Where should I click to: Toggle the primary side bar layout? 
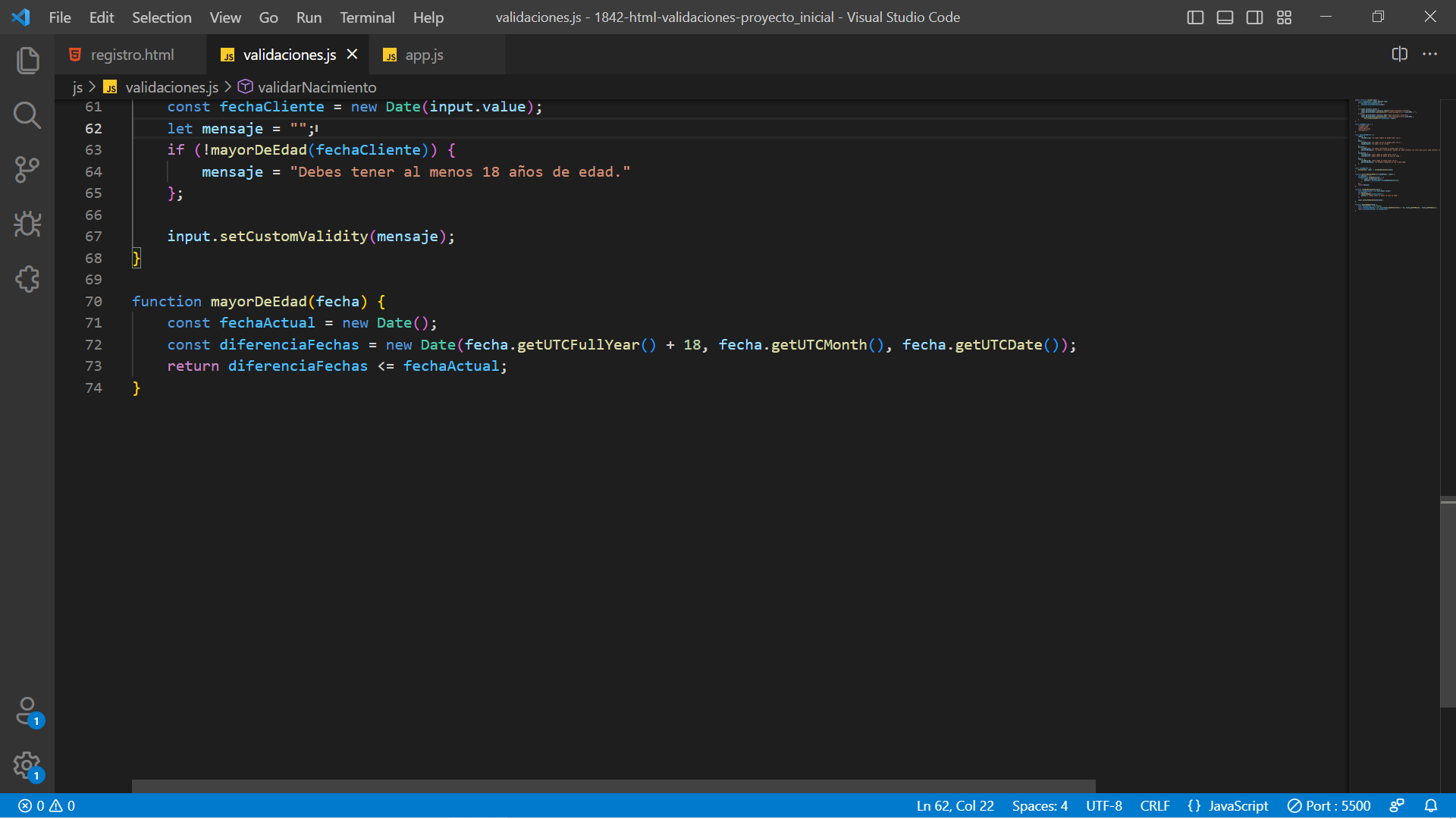click(1195, 17)
